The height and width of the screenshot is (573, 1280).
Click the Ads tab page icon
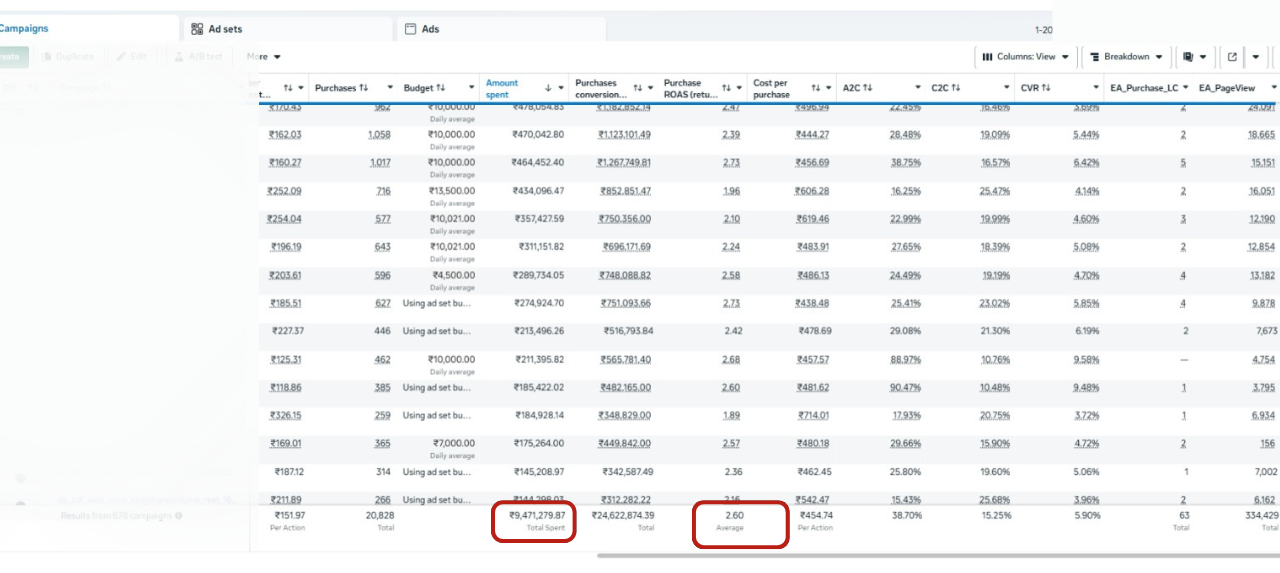[x=410, y=29]
